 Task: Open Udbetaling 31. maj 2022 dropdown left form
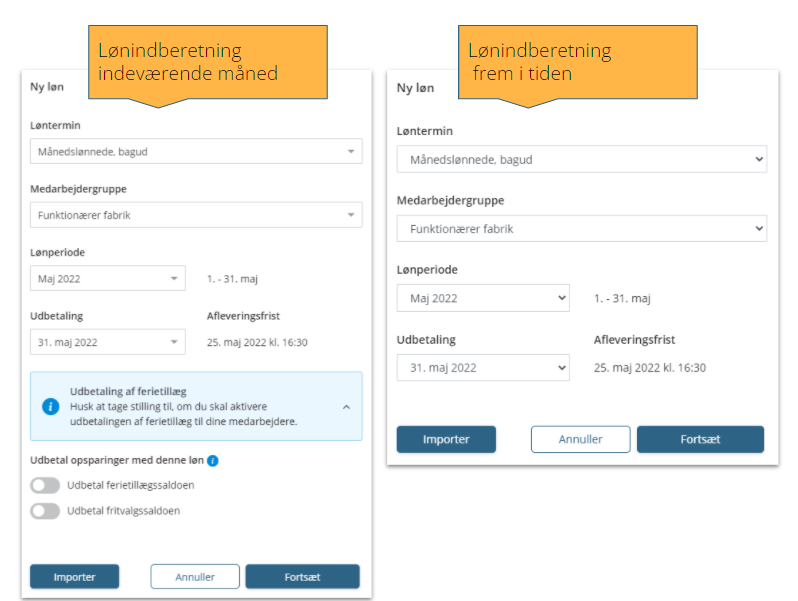coord(108,342)
